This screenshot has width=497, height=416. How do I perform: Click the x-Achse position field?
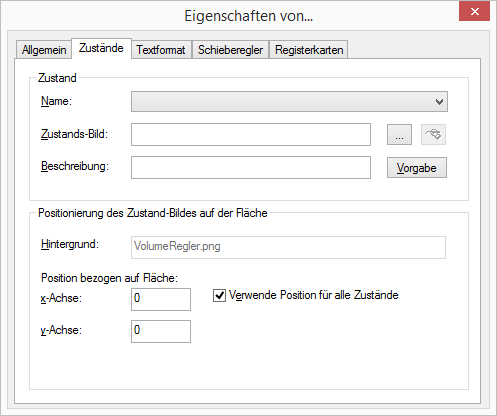[161, 299]
